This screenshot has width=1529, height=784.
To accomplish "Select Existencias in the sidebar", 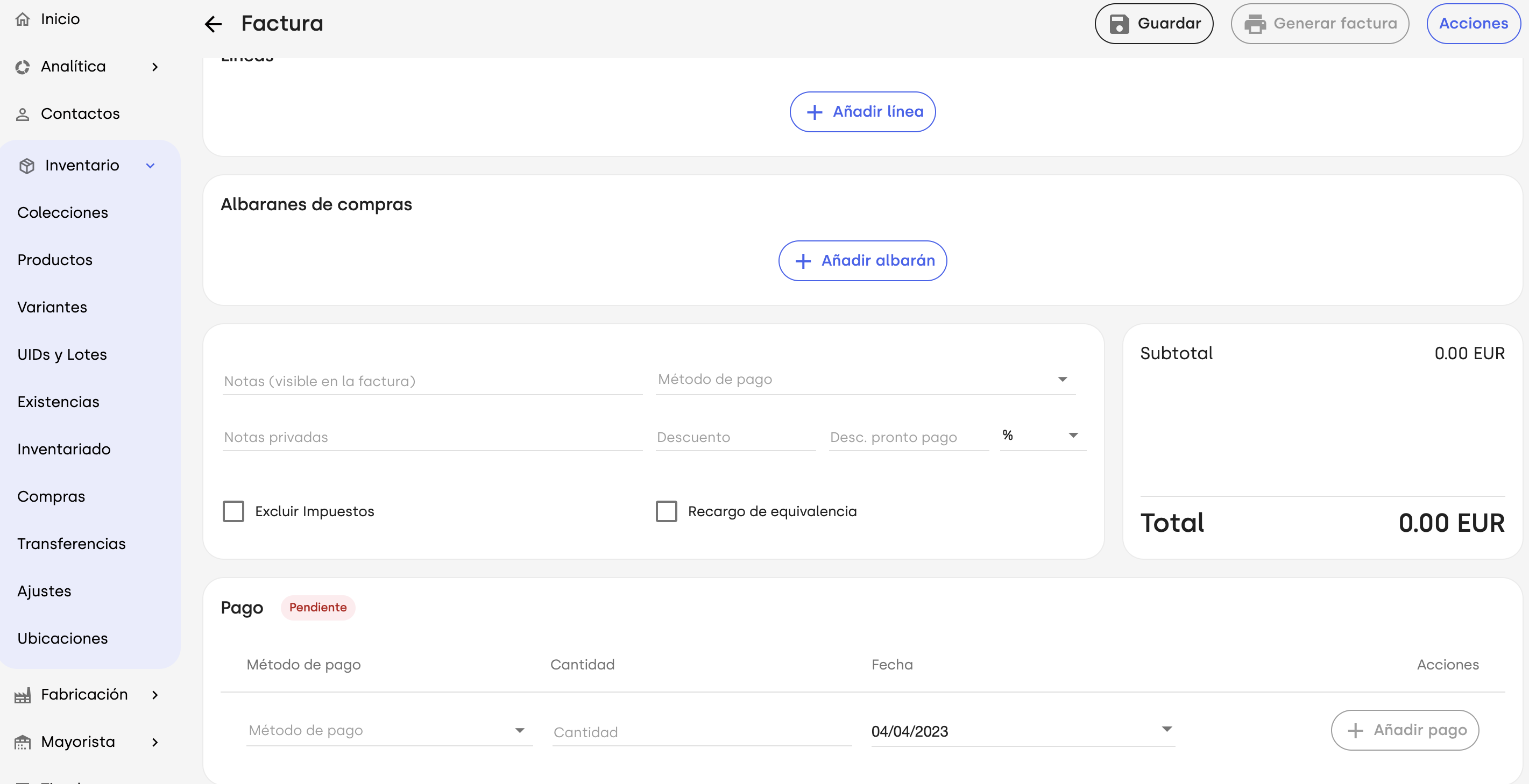I will click(x=58, y=402).
